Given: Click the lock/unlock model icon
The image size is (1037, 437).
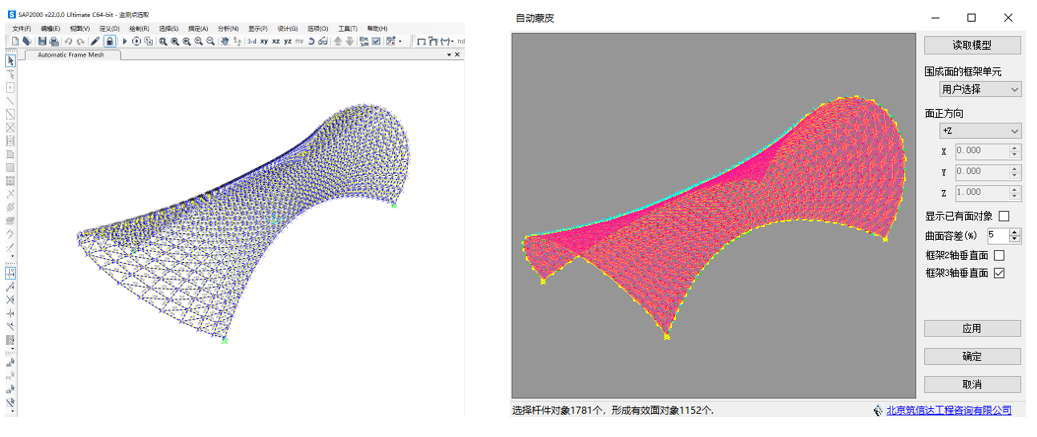Looking at the screenshot, I should tap(109, 41).
